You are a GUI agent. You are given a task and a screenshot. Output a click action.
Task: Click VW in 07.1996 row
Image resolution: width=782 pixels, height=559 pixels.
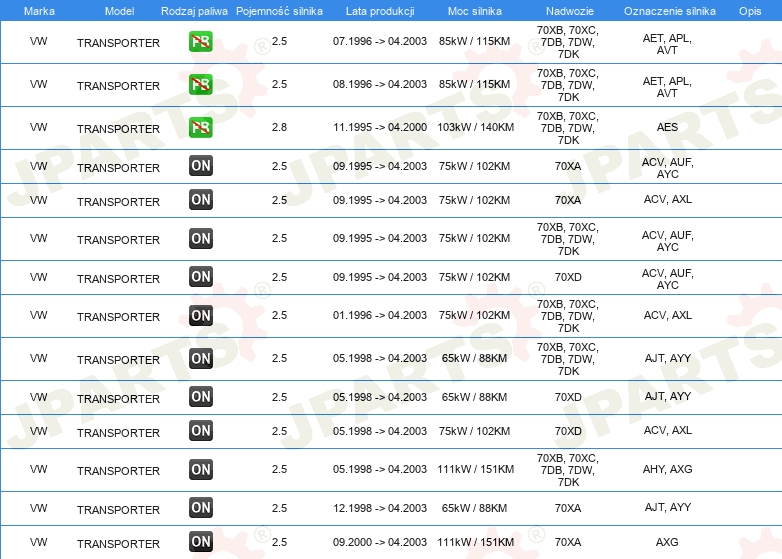click(38, 41)
